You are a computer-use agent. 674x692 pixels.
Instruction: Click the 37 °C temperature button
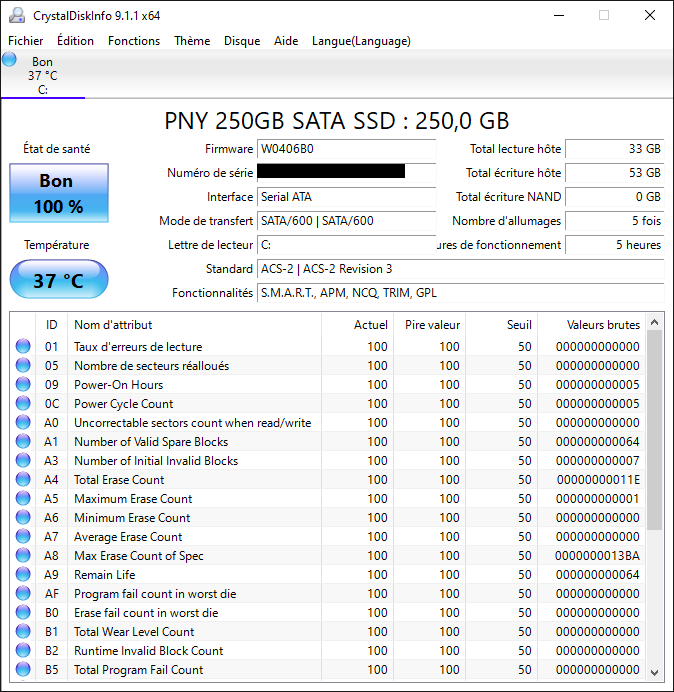tap(58, 280)
